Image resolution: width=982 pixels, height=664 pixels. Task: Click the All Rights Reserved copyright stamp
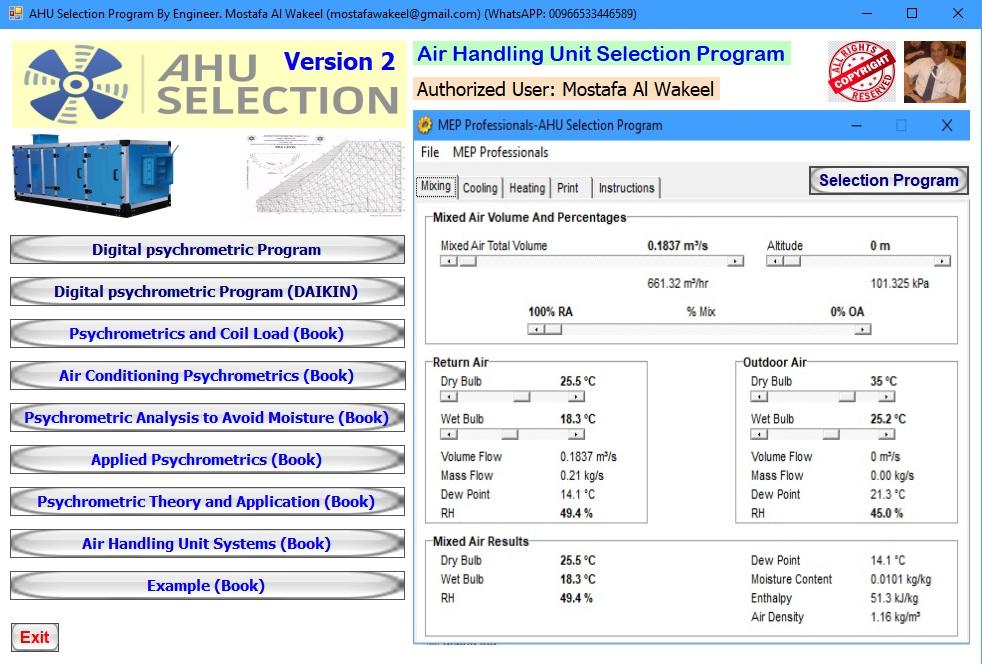pos(862,73)
